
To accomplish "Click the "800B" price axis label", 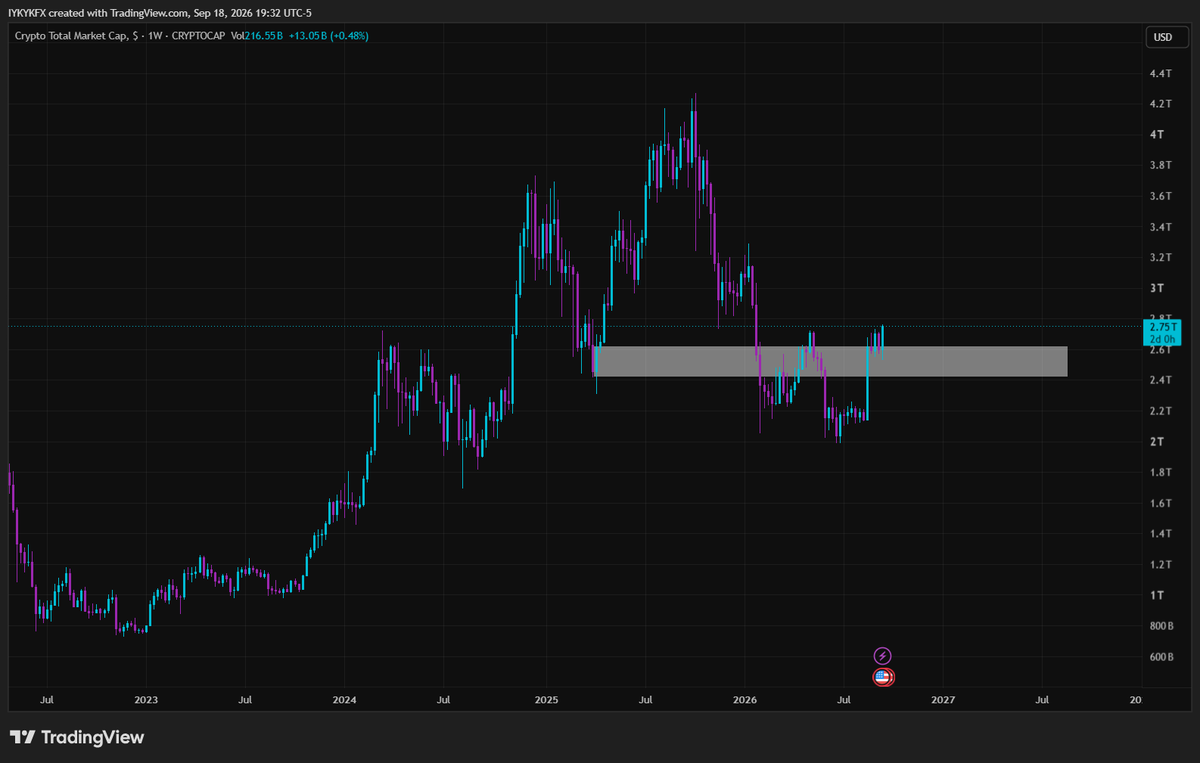I will point(1161,626).
